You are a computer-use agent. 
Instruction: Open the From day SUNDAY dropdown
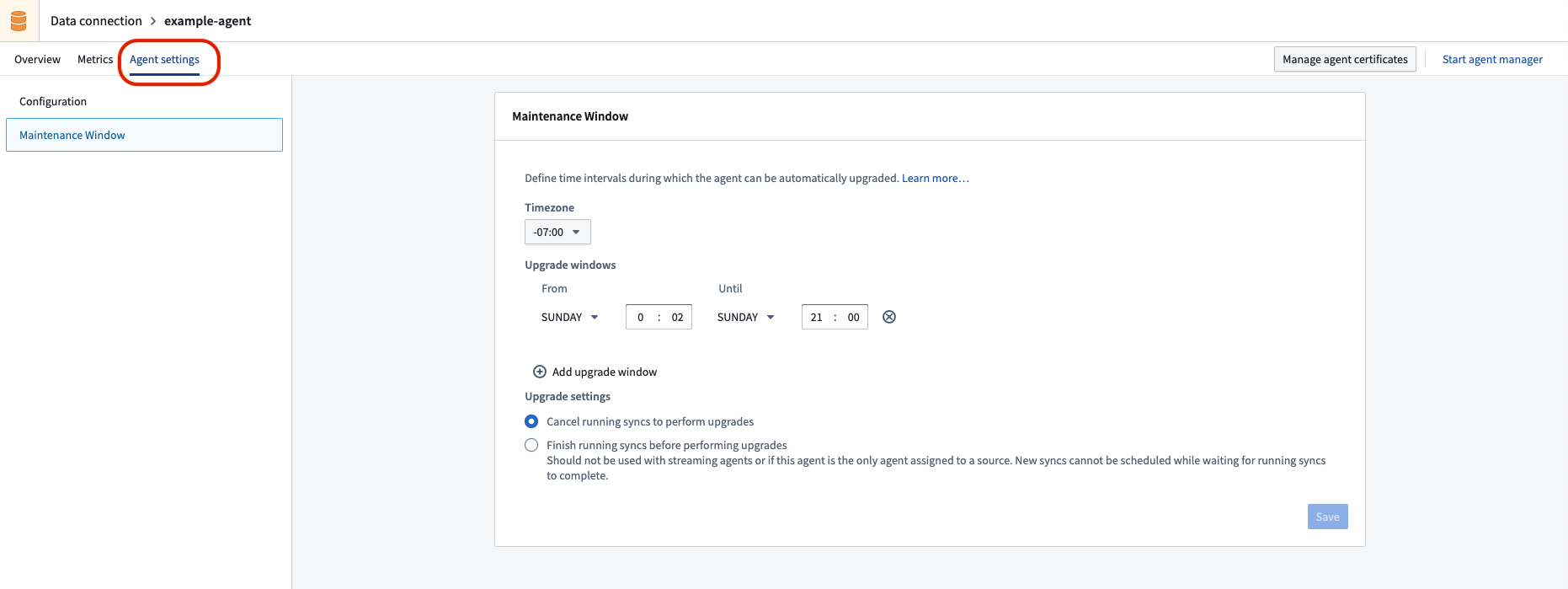click(x=570, y=317)
